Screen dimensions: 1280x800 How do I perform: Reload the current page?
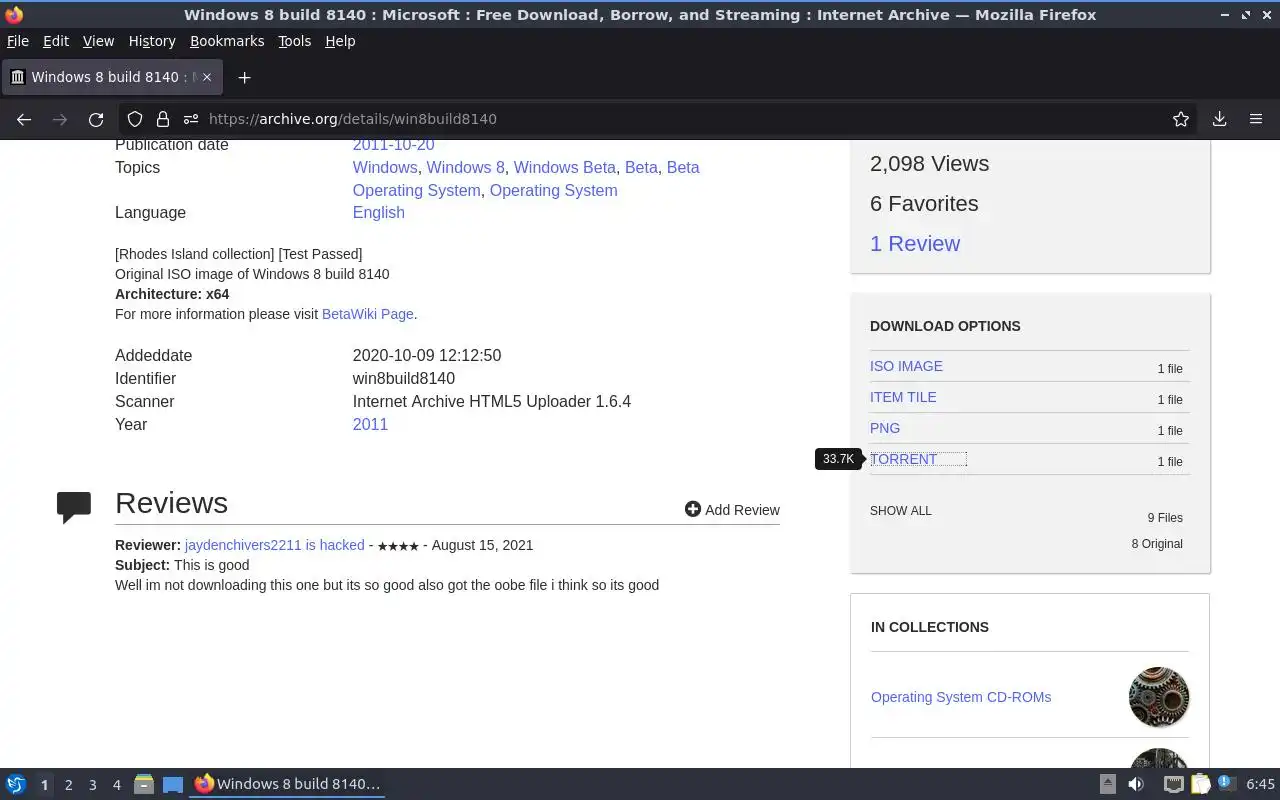pyautogui.click(x=96, y=119)
